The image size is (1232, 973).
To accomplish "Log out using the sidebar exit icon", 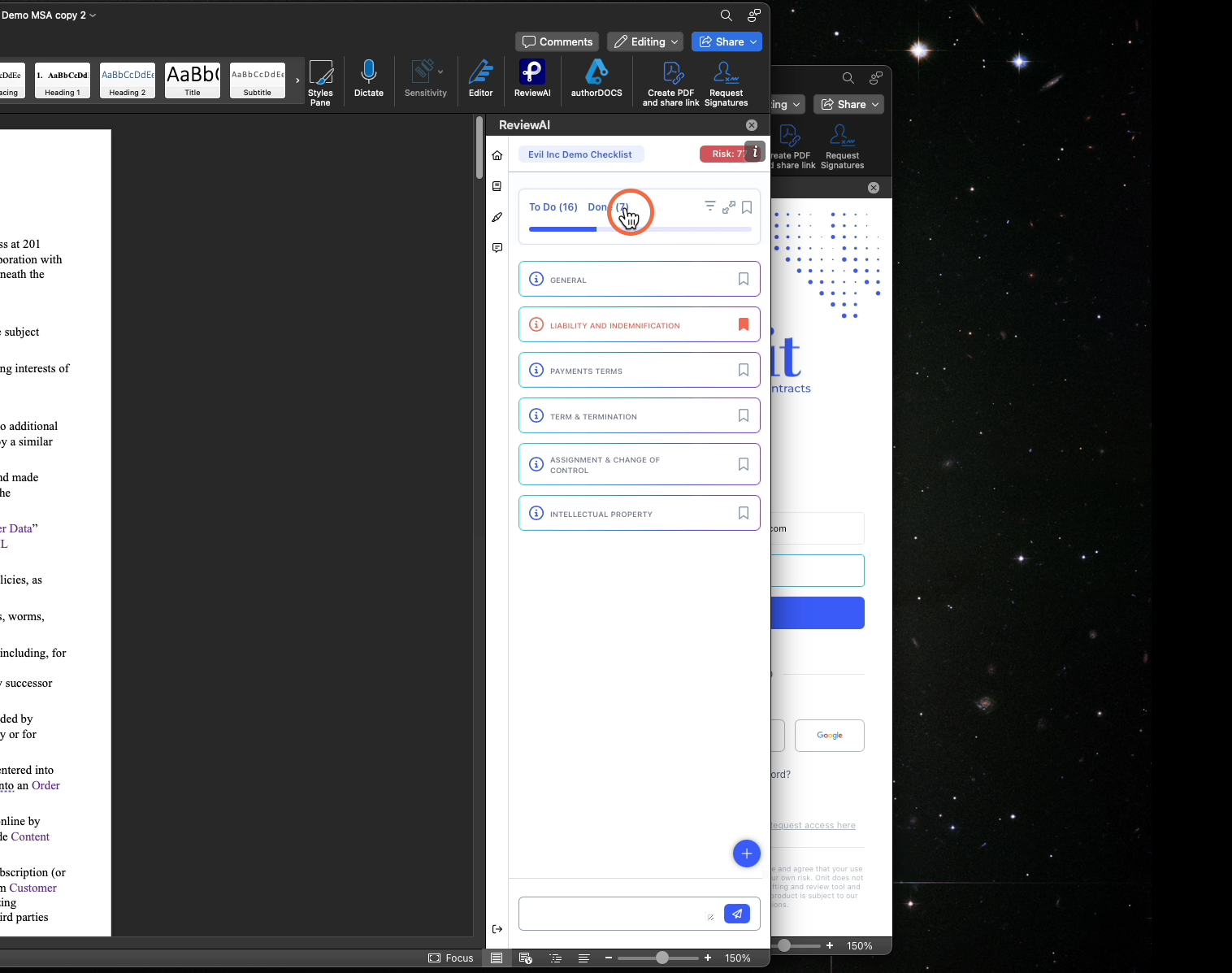I will coord(497,929).
